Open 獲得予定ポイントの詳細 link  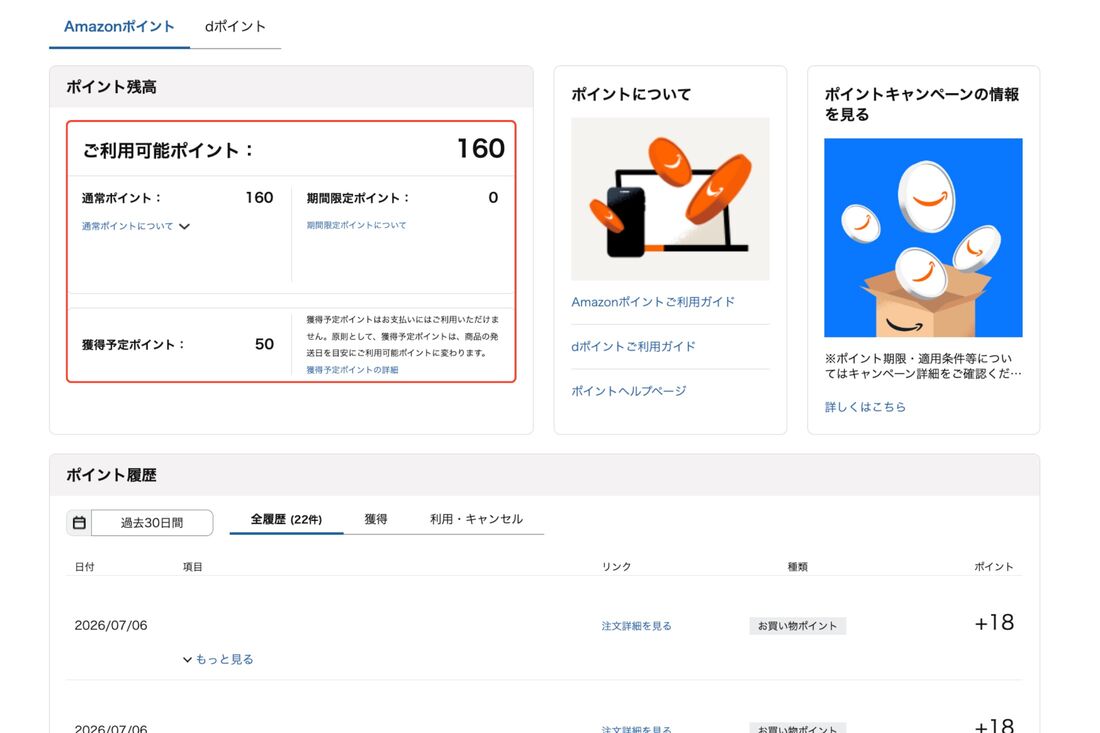[352, 370]
